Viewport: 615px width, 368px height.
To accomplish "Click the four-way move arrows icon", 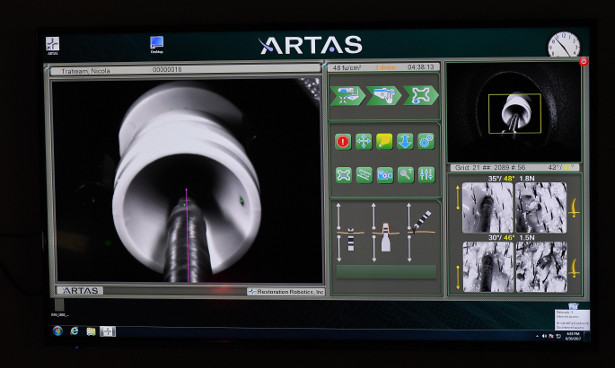I will (364, 142).
